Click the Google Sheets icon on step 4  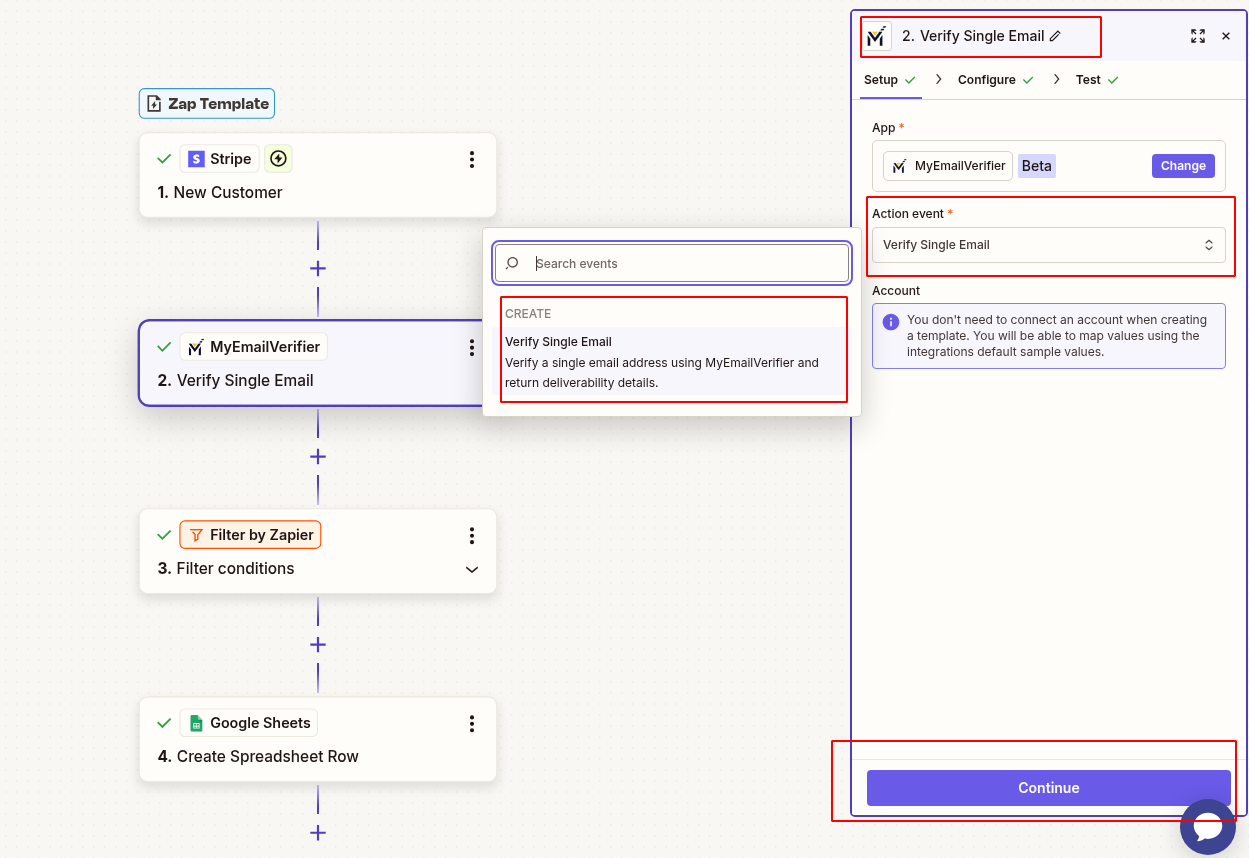click(x=196, y=722)
